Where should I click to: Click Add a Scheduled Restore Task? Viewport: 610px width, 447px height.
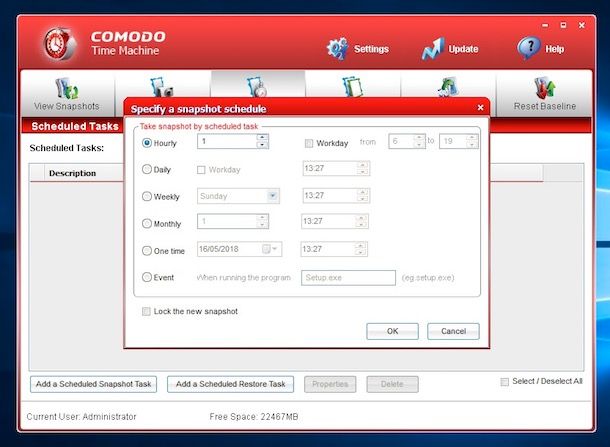click(230, 384)
